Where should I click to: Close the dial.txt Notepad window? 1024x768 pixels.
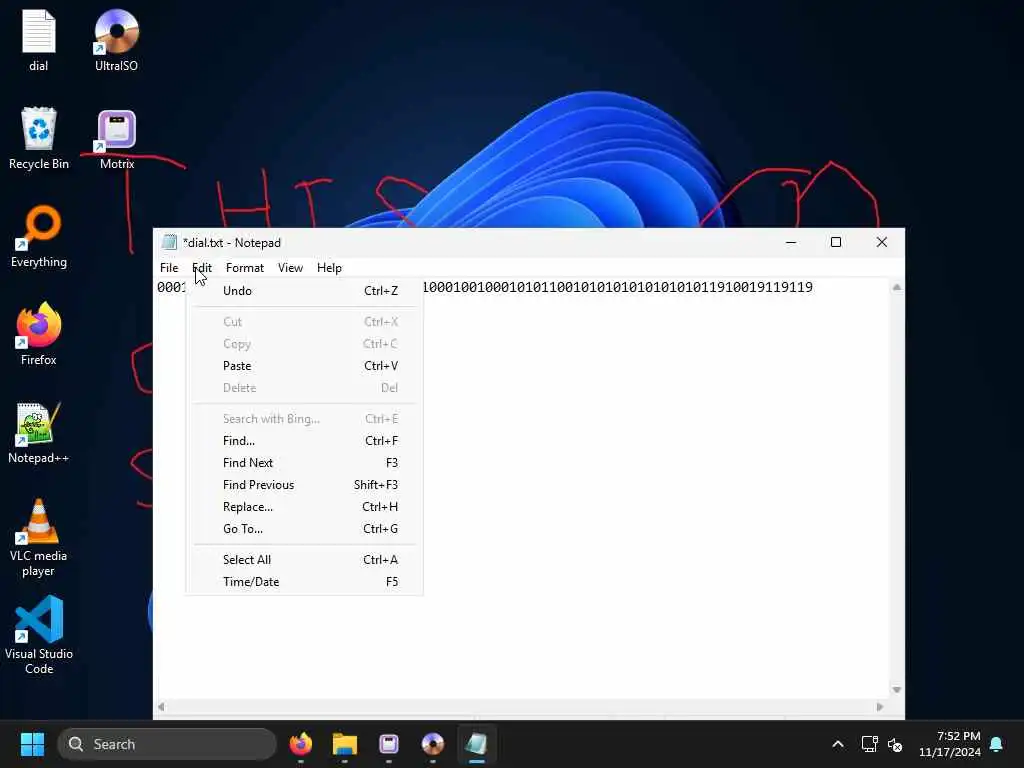point(882,242)
